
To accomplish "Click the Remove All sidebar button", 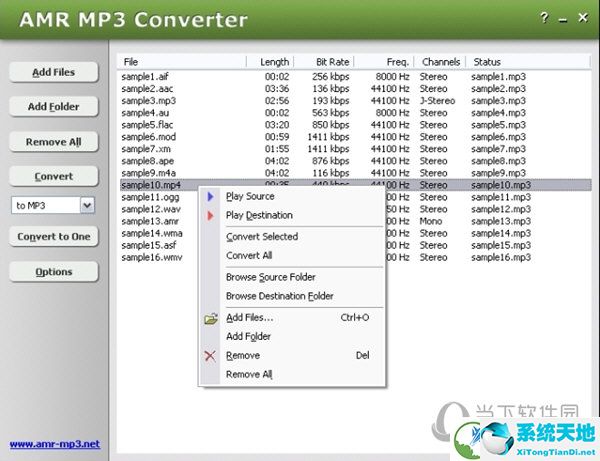I will [54, 142].
